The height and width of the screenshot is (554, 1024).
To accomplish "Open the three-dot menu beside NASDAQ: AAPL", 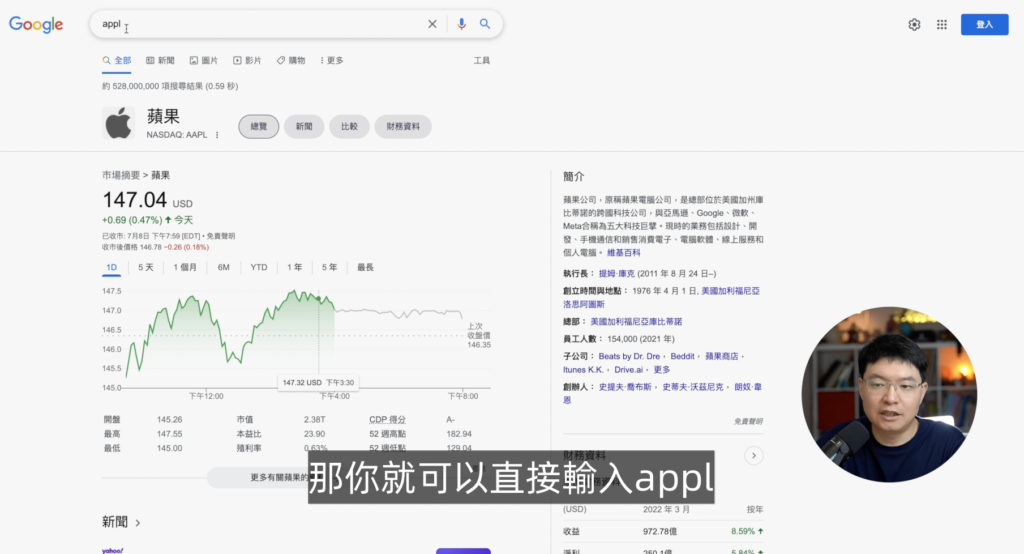I will click(x=217, y=135).
